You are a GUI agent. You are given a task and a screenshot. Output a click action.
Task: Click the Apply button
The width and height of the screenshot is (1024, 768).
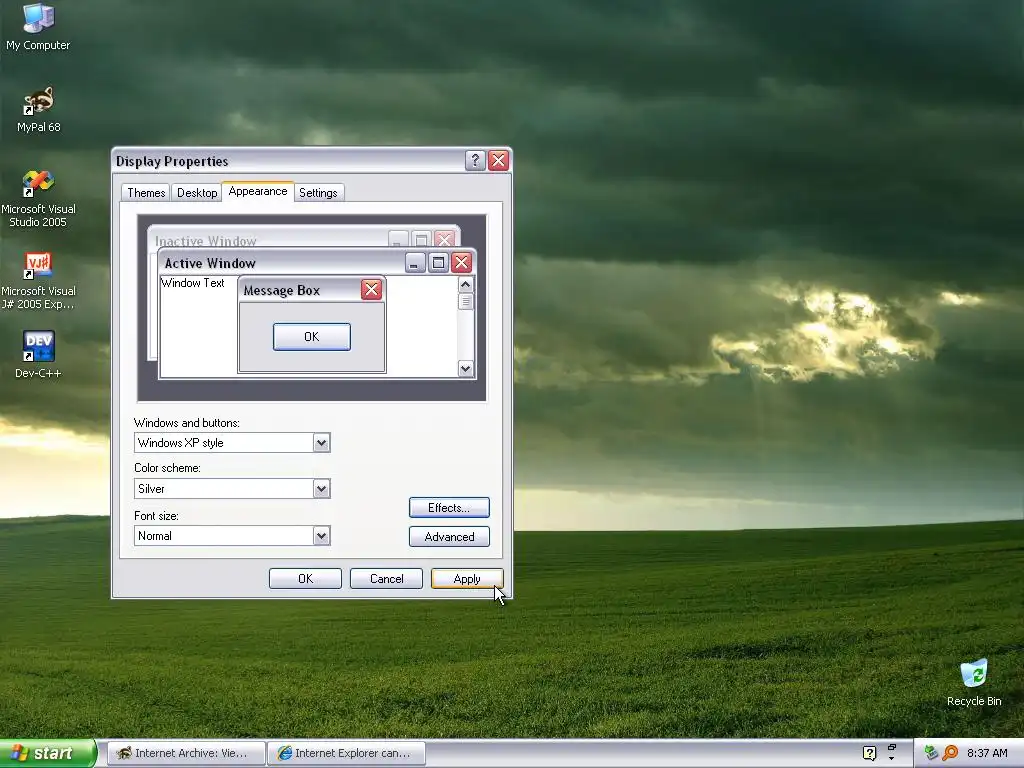[x=467, y=579]
